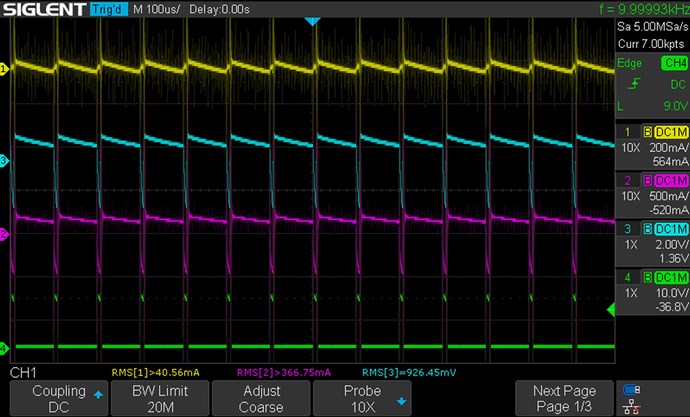Click the channel 2 DC1M coupling badge
690x417 pixels.
671,180
